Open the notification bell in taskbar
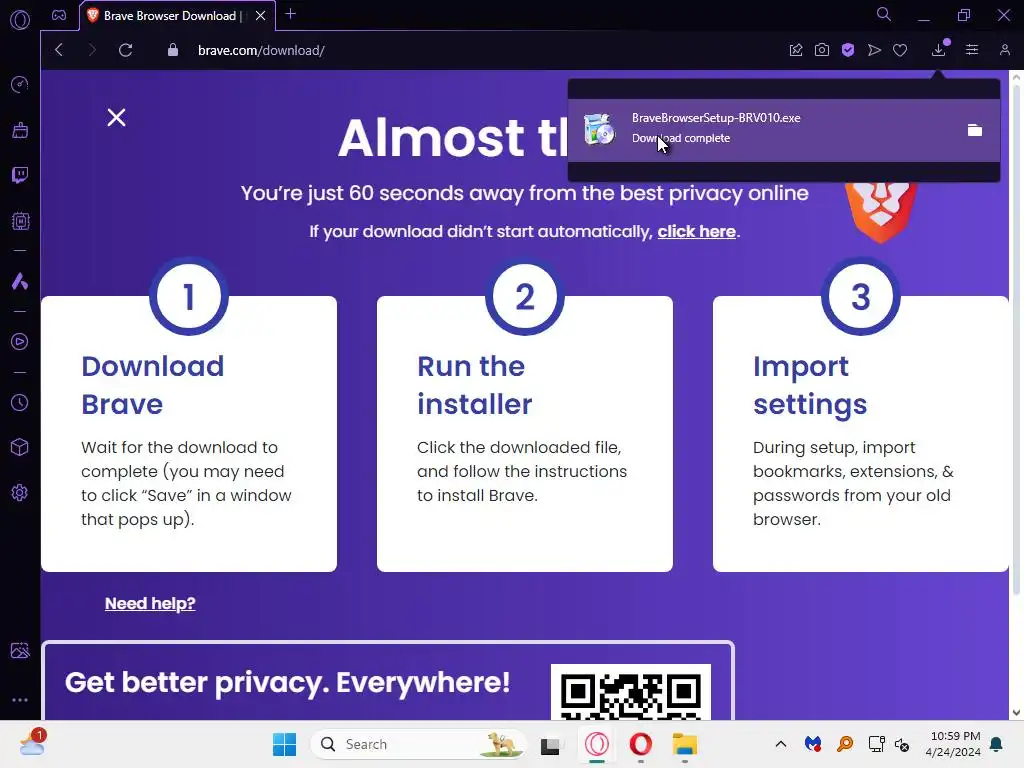The width and height of the screenshot is (1024, 768). pos(996,744)
